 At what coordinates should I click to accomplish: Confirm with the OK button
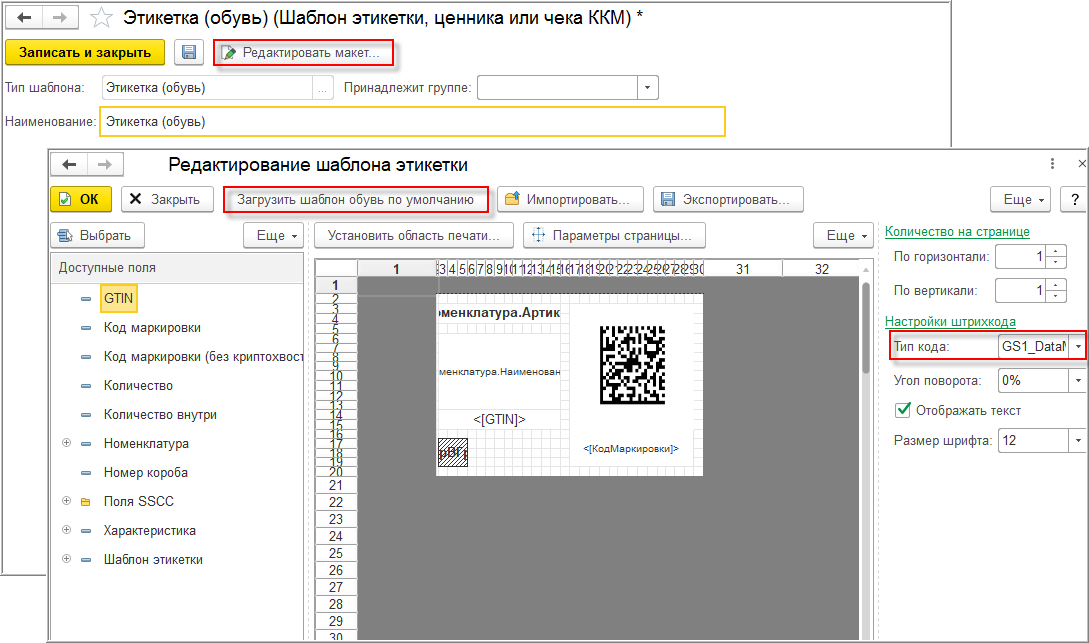coord(81,200)
